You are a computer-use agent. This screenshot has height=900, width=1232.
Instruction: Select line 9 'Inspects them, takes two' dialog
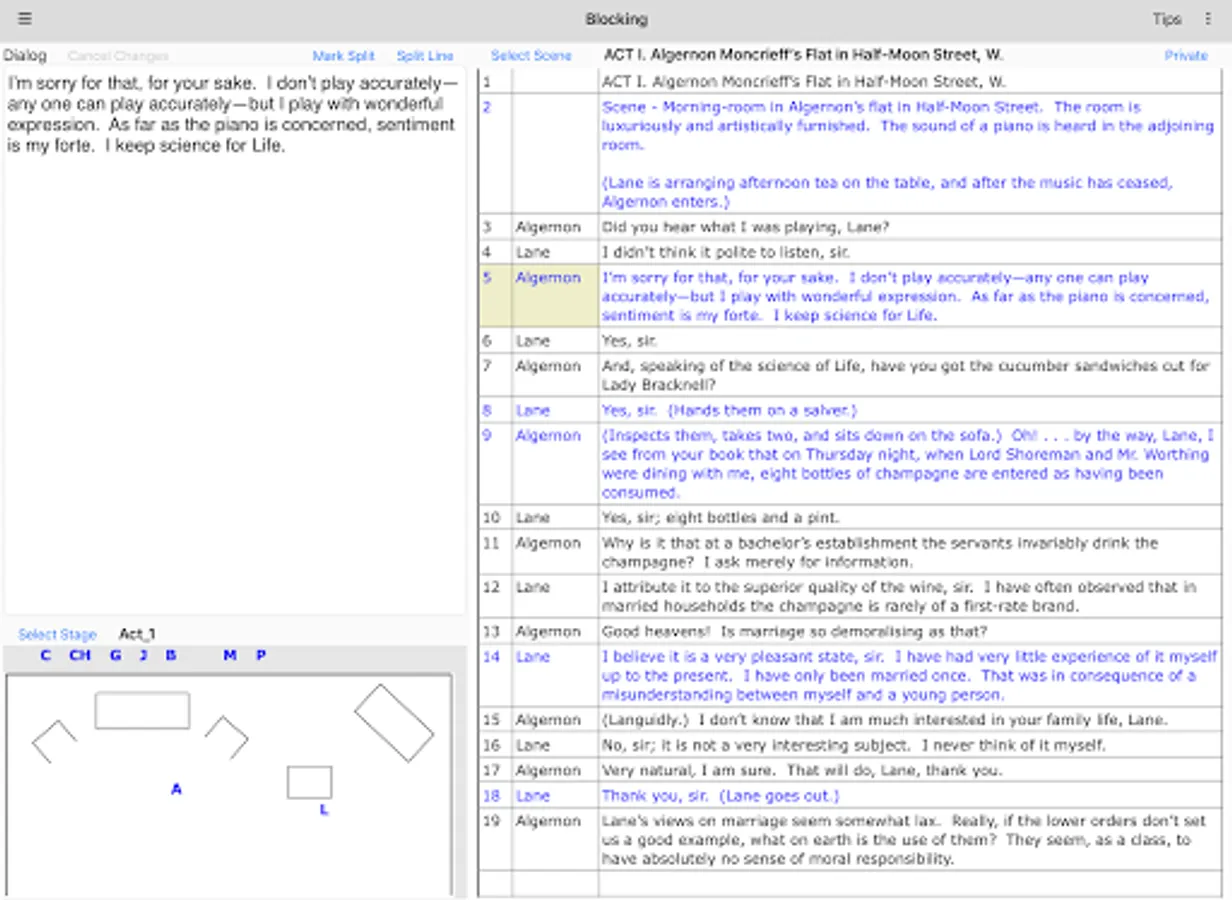pyautogui.click(x=850, y=464)
